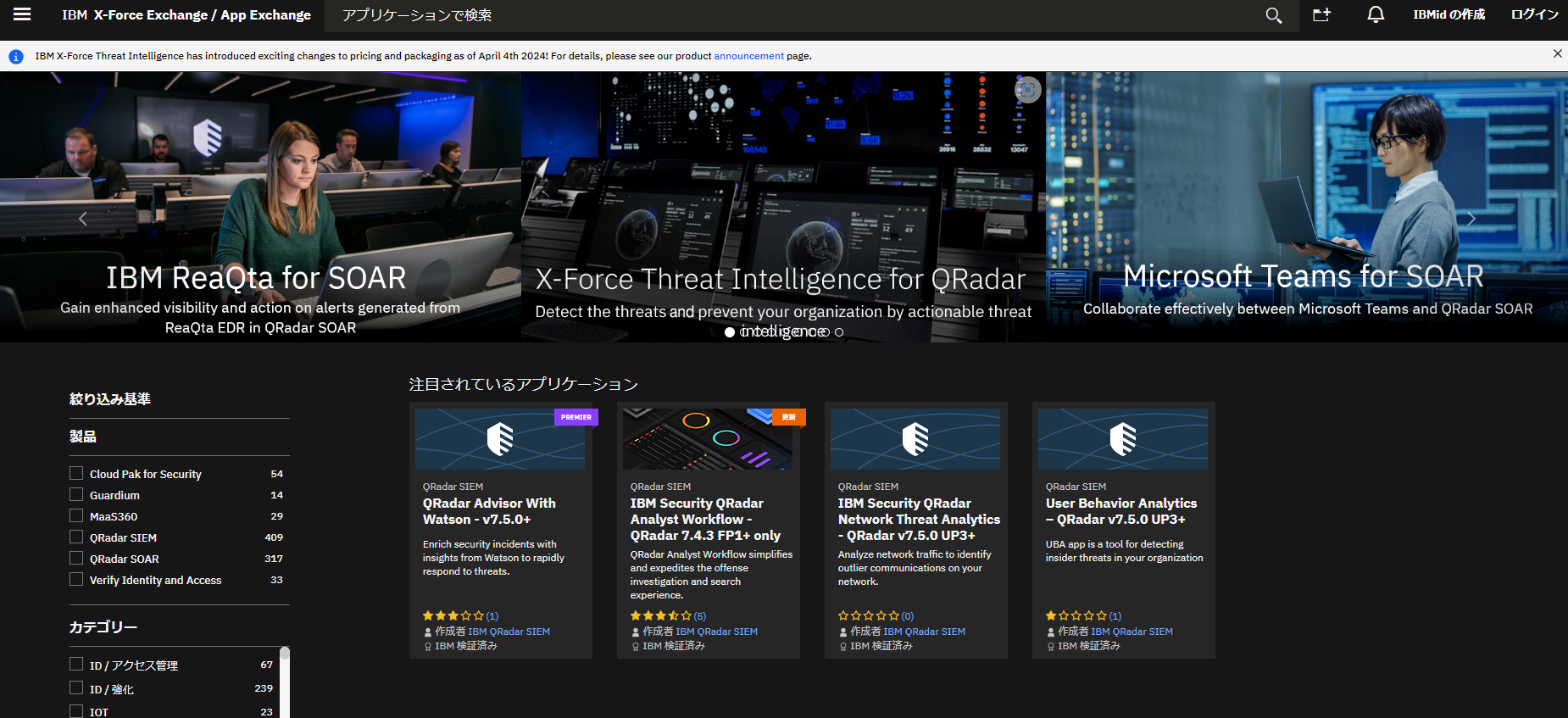
Task: Click the blue info icon in banner
Action: point(16,57)
